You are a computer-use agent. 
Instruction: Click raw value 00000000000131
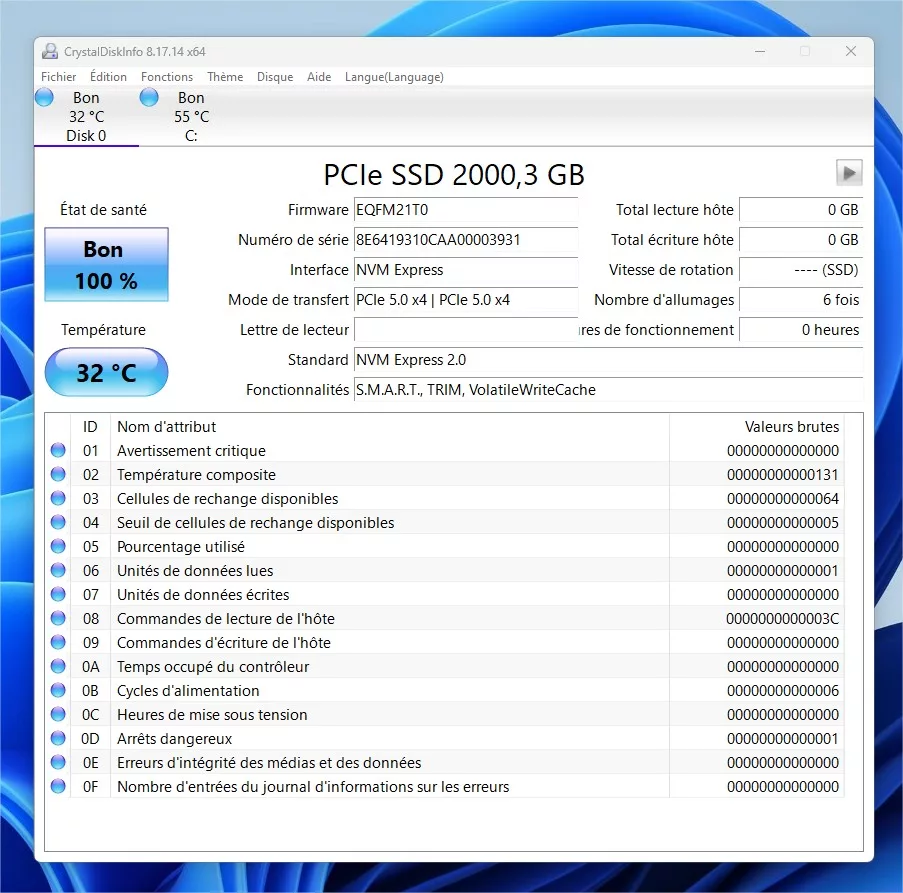click(x=783, y=475)
